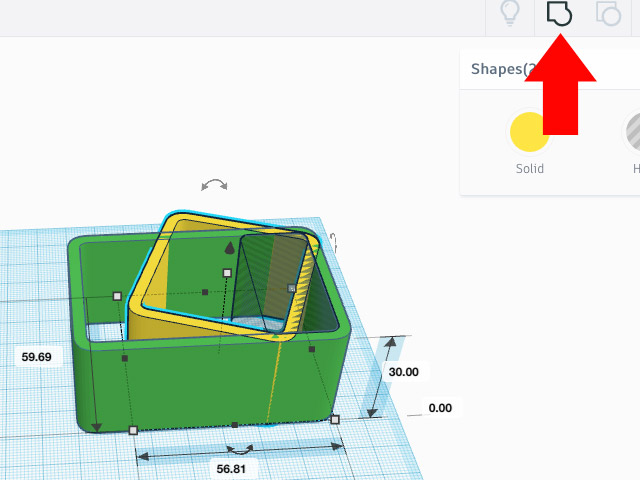Click the light bulb Show All icon
Screen dimensions: 640x480
(510, 13)
